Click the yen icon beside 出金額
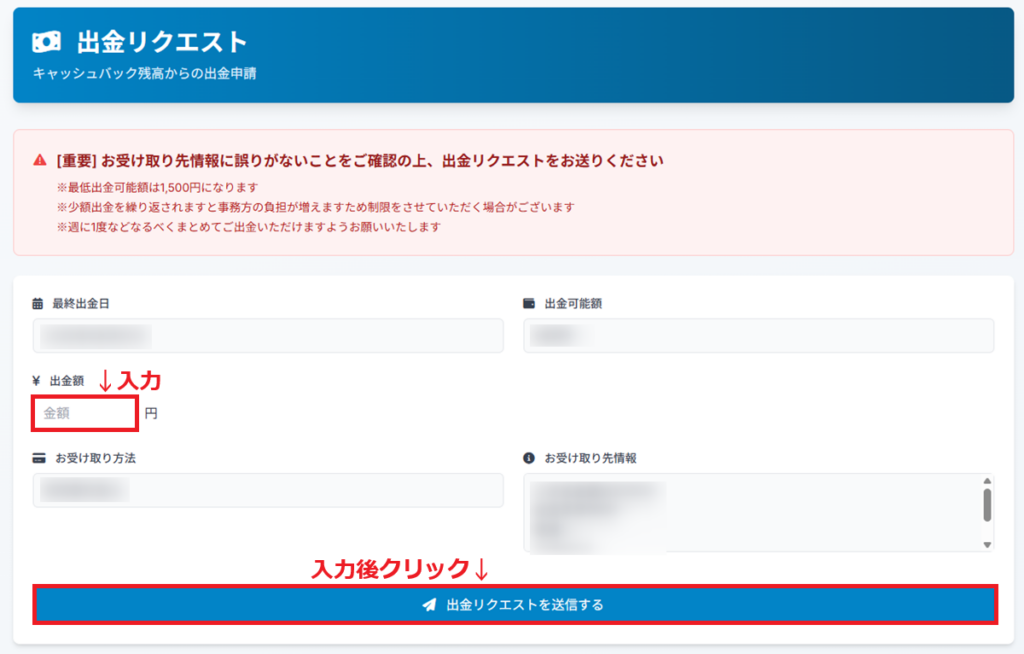 coord(36,381)
